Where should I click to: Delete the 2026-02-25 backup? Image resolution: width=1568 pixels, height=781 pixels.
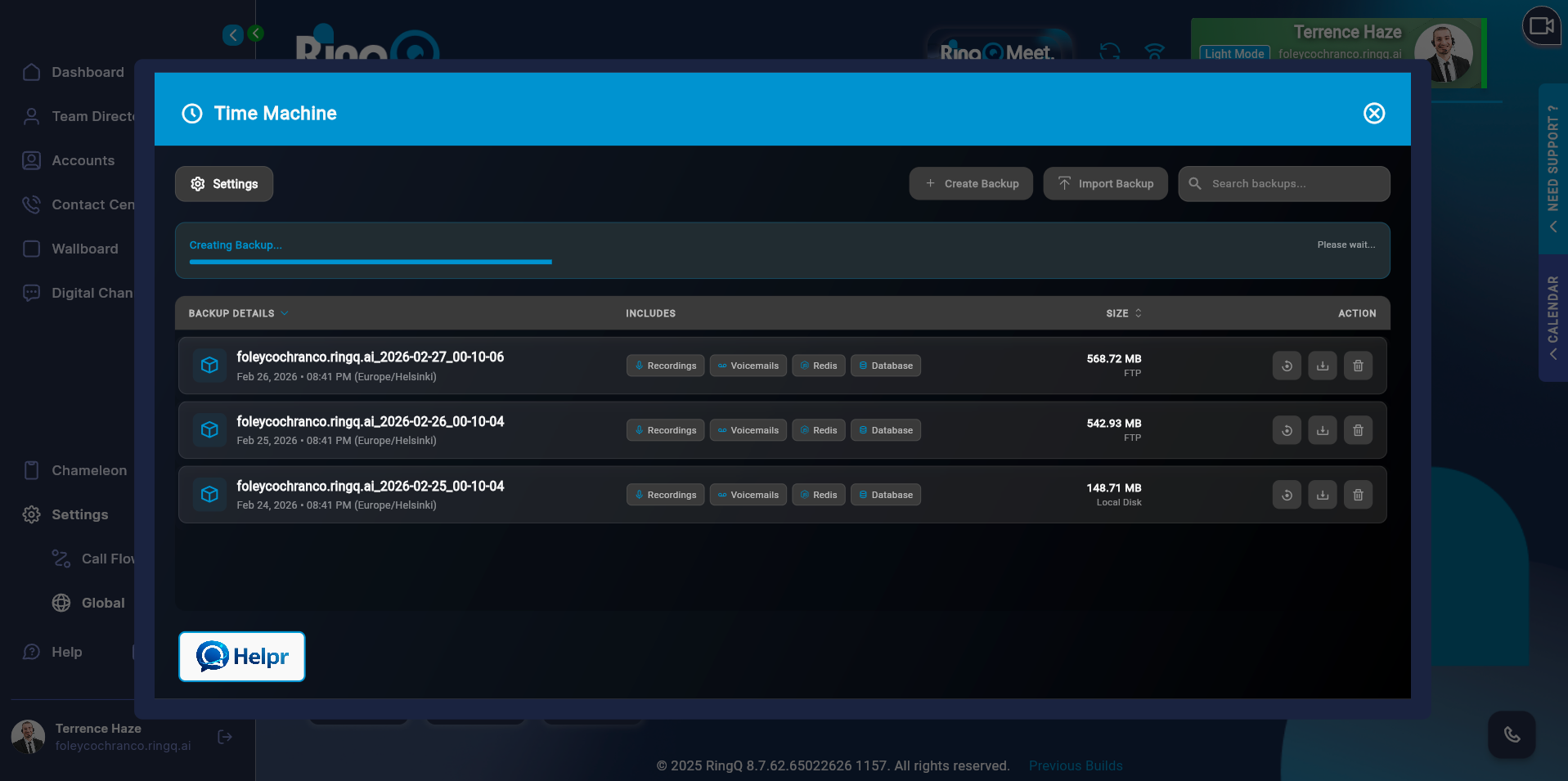(1358, 495)
